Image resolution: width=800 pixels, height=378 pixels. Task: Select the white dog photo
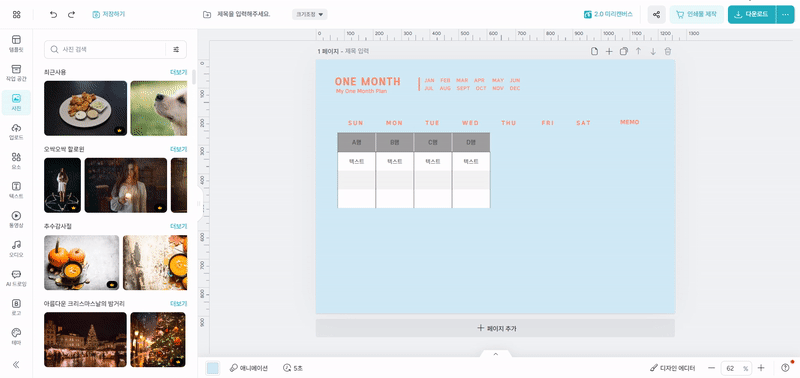[159, 108]
